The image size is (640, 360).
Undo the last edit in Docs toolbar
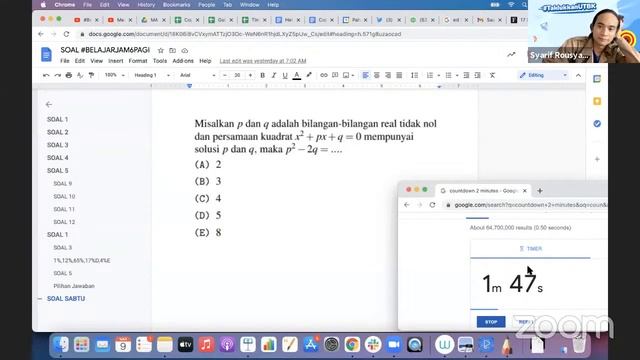(46, 76)
